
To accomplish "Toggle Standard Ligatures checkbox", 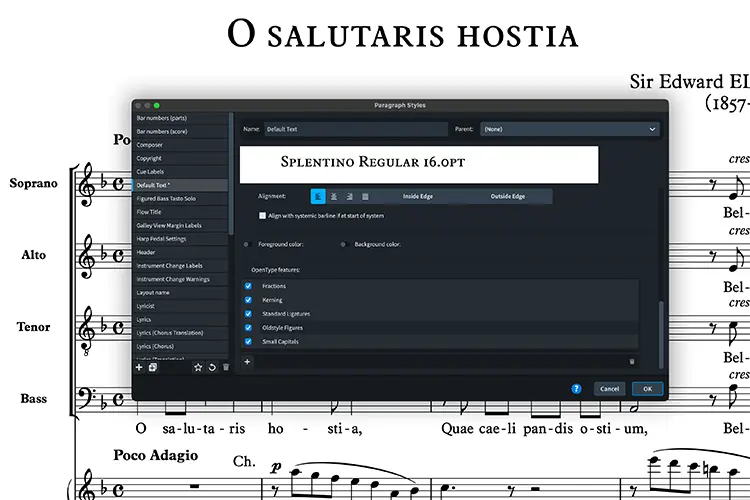I will (x=248, y=314).
